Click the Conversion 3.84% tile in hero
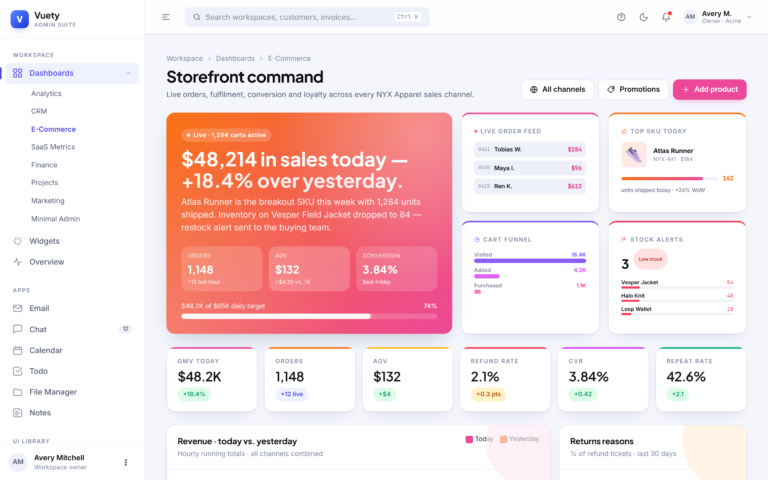768x480 pixels. 397,269
